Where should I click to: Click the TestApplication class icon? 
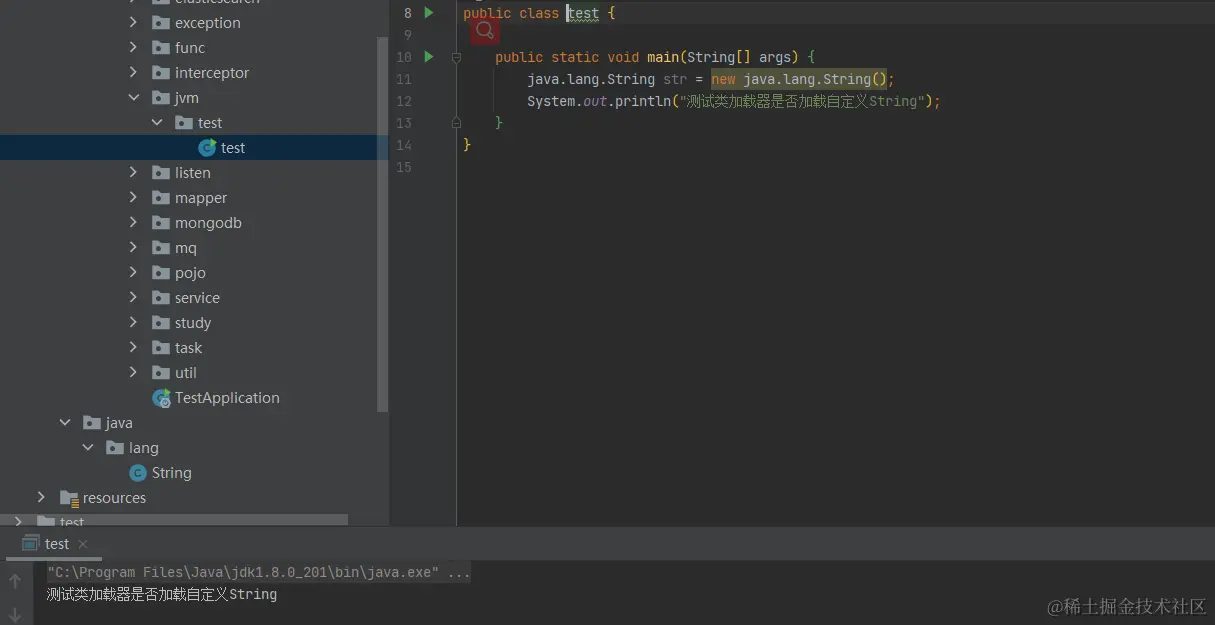[x=161, y=398]
